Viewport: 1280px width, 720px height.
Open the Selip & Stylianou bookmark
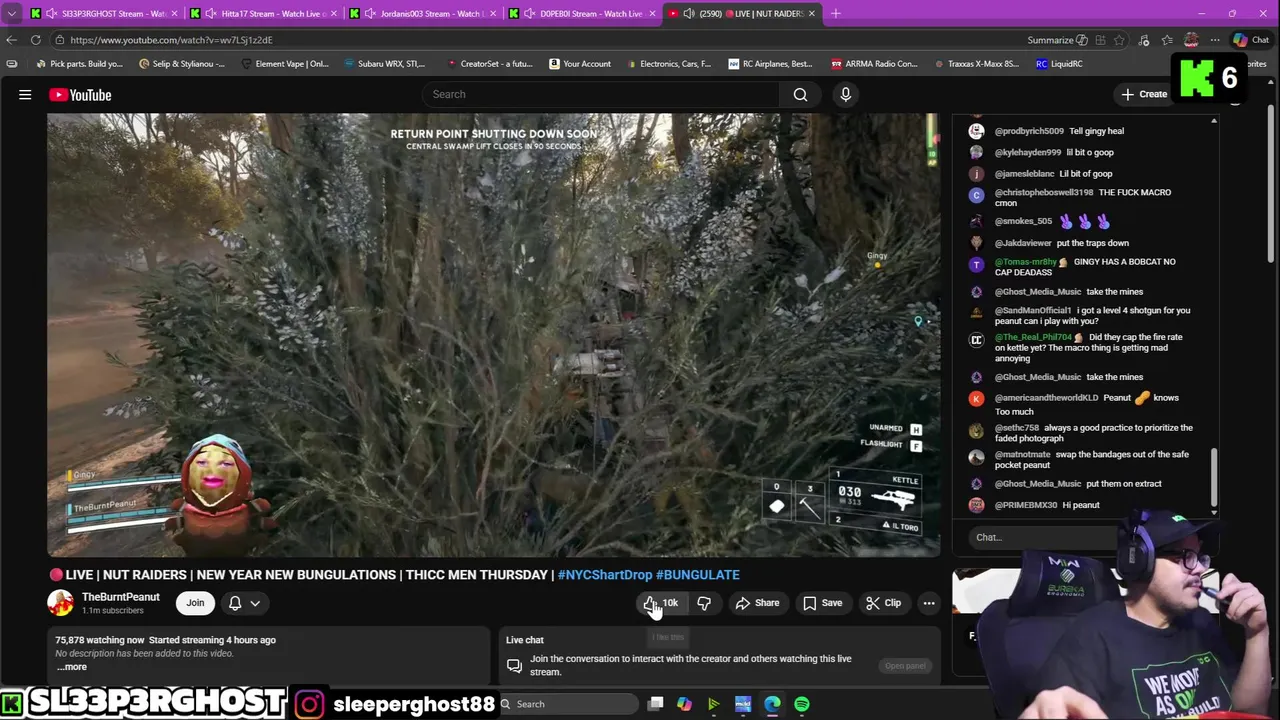pos(182,64)
